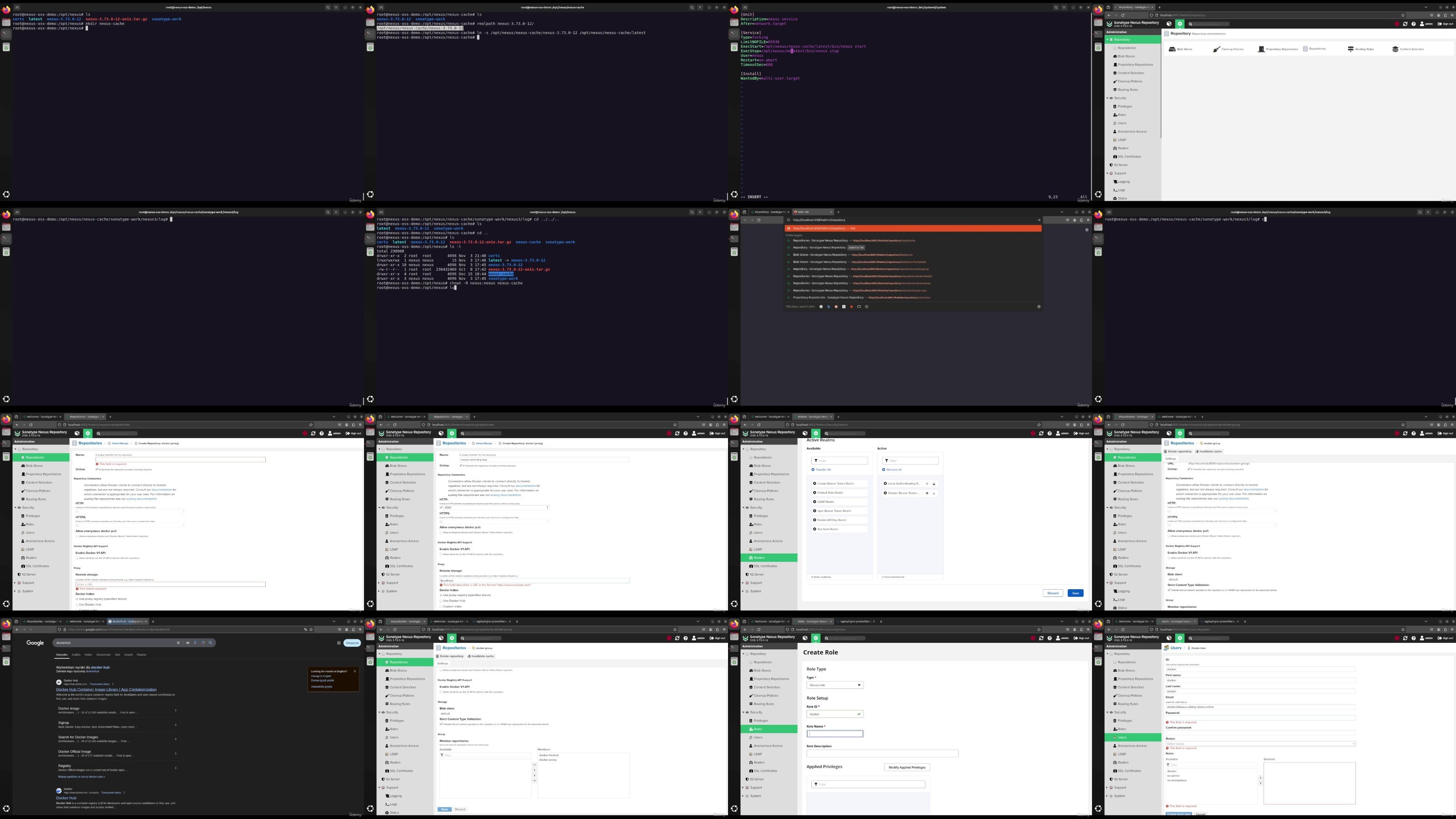Screen dimensions: 1456x819
Task: Open Trash in dock of Google search window
Action: pyautogui.click(x=6, y=661)
